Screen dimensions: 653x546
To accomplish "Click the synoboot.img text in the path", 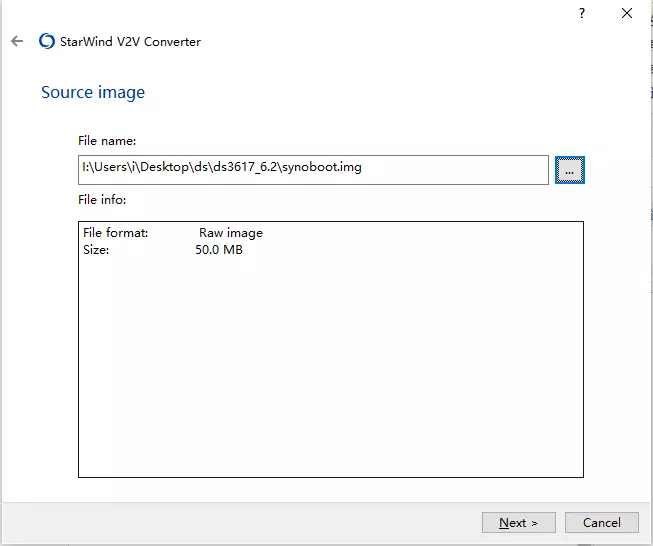I will point(322,167).
